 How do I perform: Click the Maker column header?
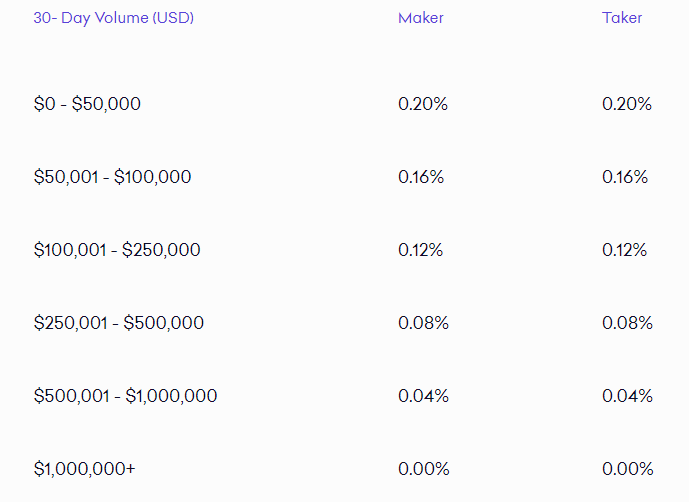[x=421, y=18]
